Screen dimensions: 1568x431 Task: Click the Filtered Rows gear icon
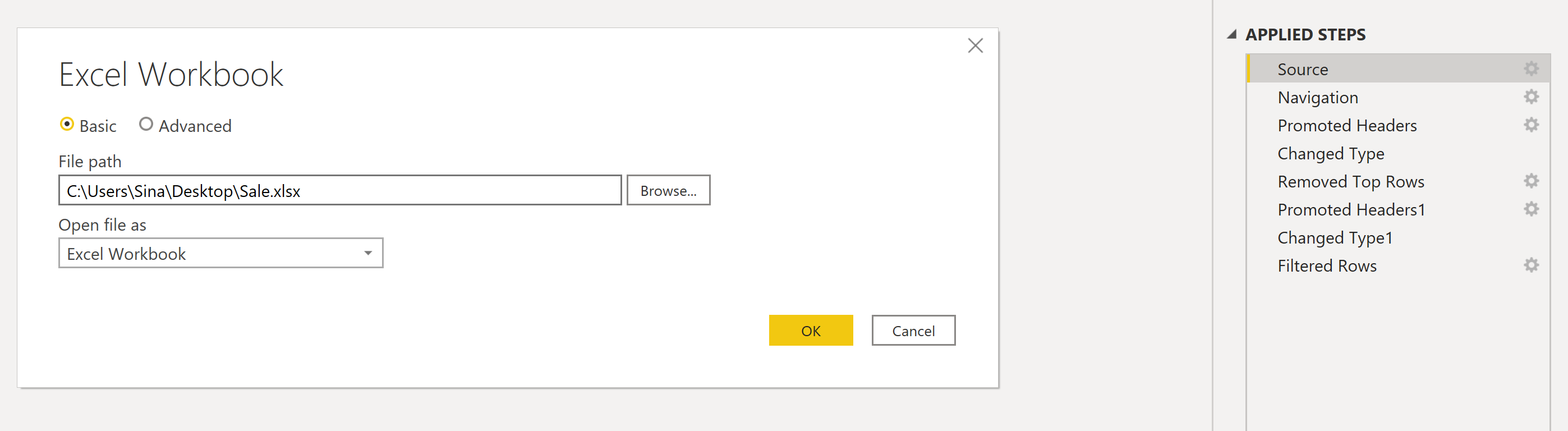(x=1531, y=265)
